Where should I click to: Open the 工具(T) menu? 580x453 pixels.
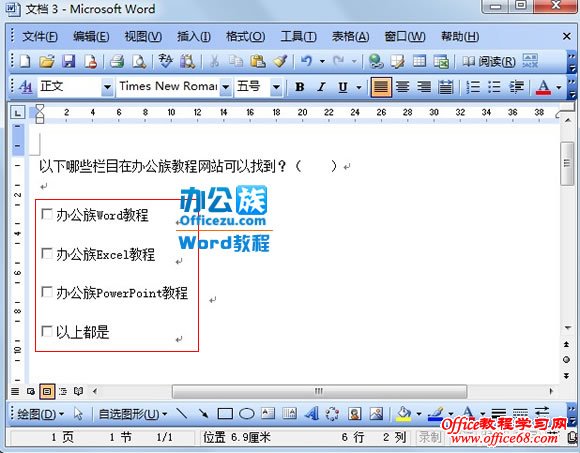[299, 37]
